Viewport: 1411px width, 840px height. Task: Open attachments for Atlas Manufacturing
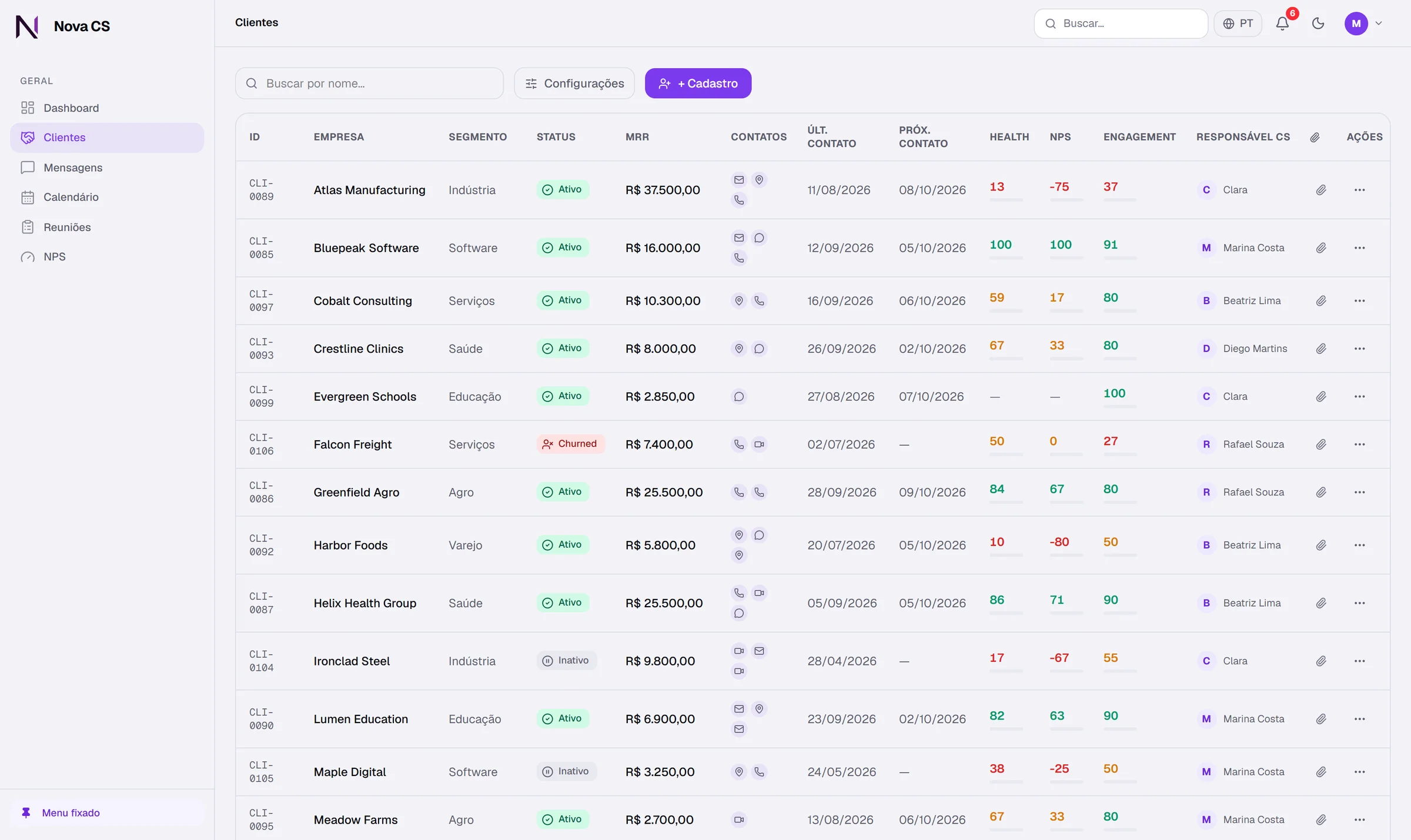(x=1321, y=190)
